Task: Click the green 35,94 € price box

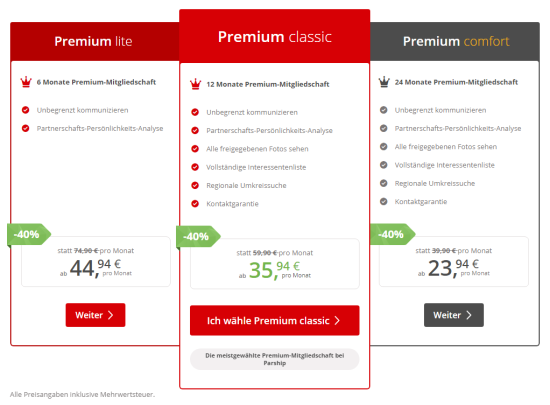Action: point(275,264)
